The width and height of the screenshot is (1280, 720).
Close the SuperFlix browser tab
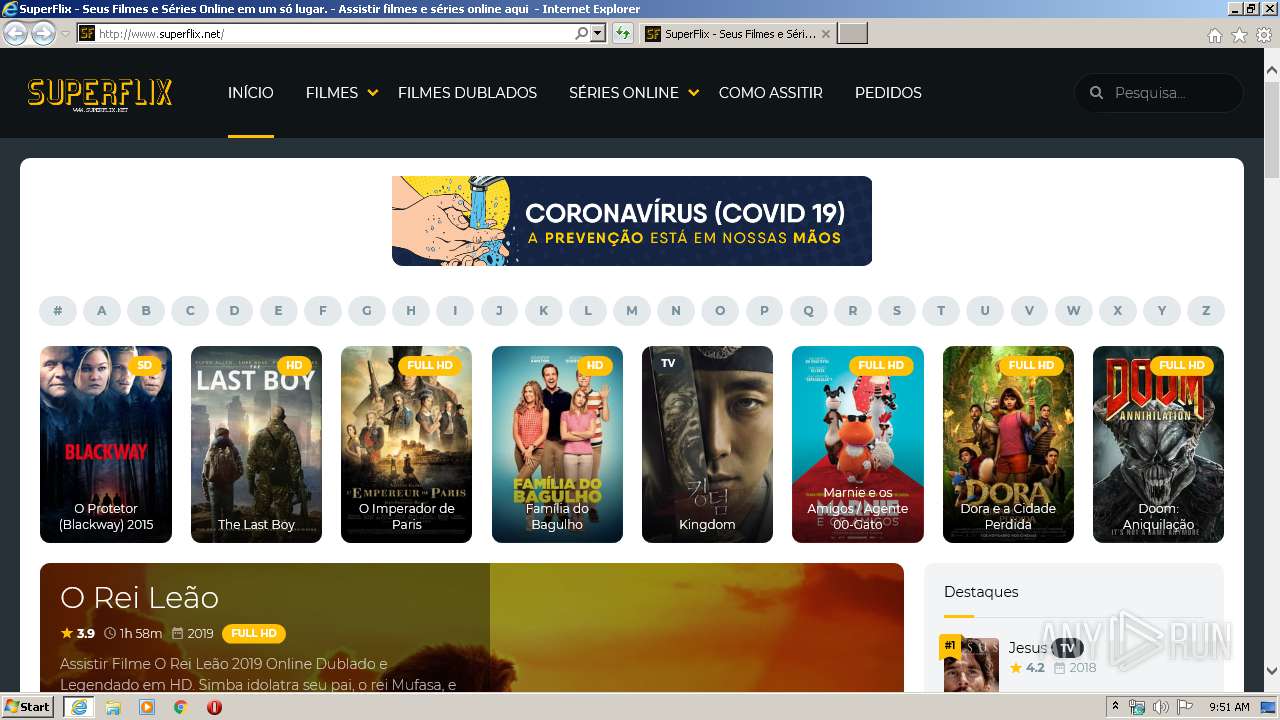click(x=825, y=34)
